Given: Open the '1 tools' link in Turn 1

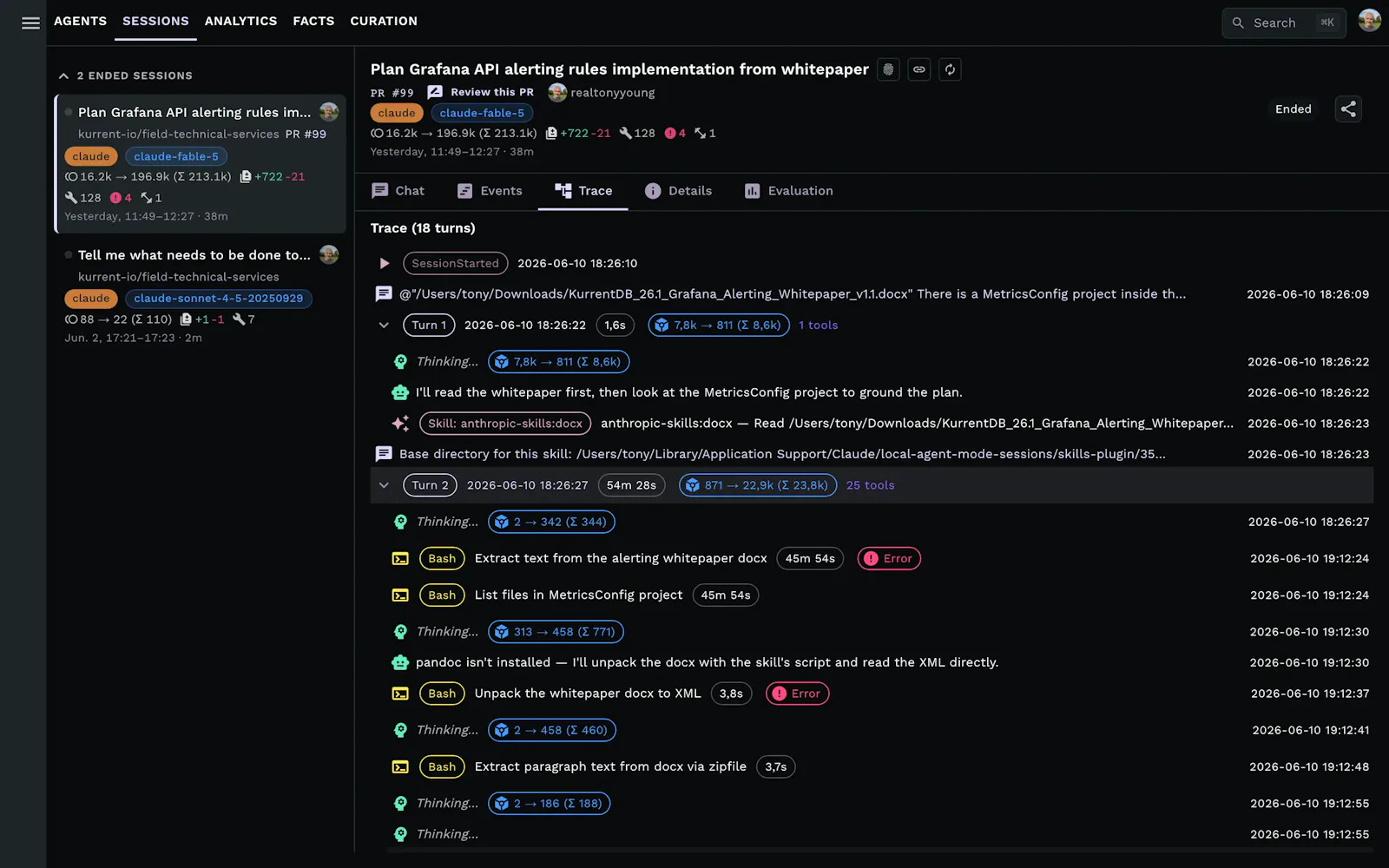Looking at the screenshot, I should pos(818,325).
